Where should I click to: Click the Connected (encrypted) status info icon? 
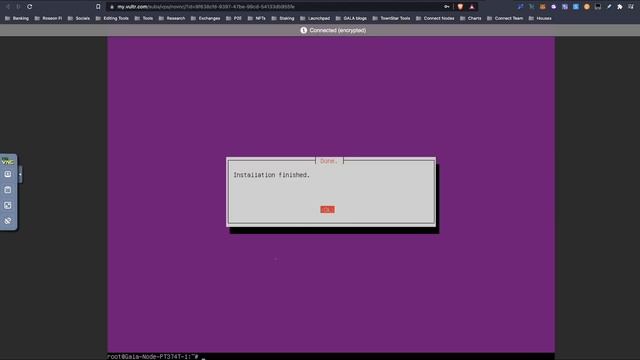pos(304,30)
